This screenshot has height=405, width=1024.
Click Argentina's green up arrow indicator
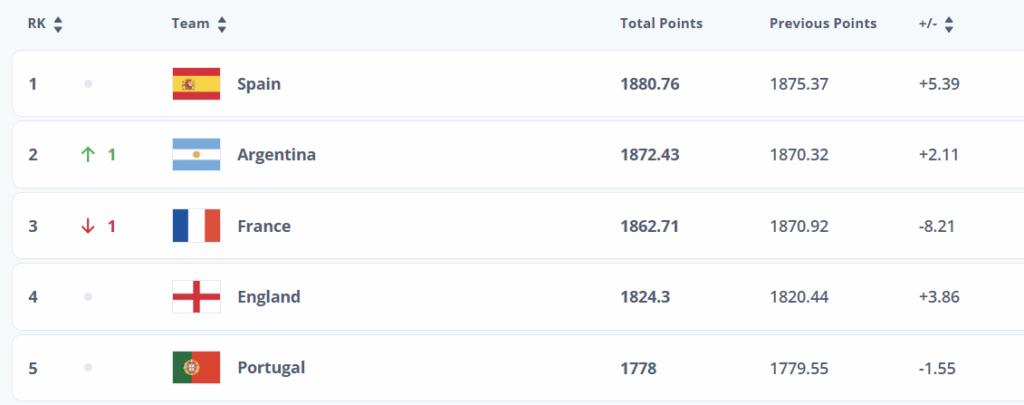[x=88, y=155]
